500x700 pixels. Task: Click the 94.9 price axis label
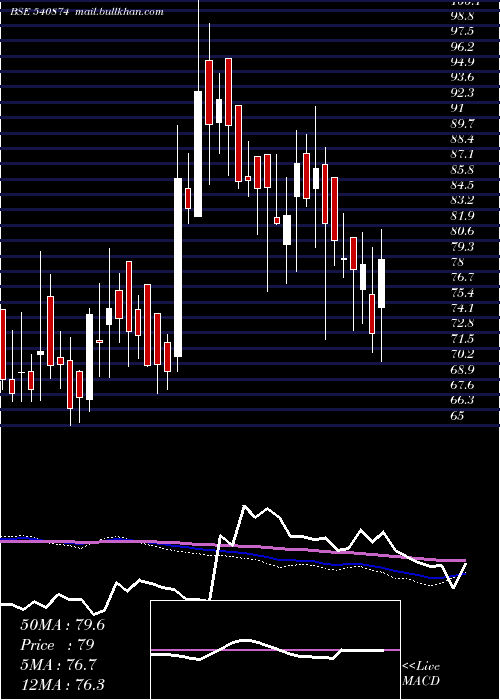(x=462, y=62)
